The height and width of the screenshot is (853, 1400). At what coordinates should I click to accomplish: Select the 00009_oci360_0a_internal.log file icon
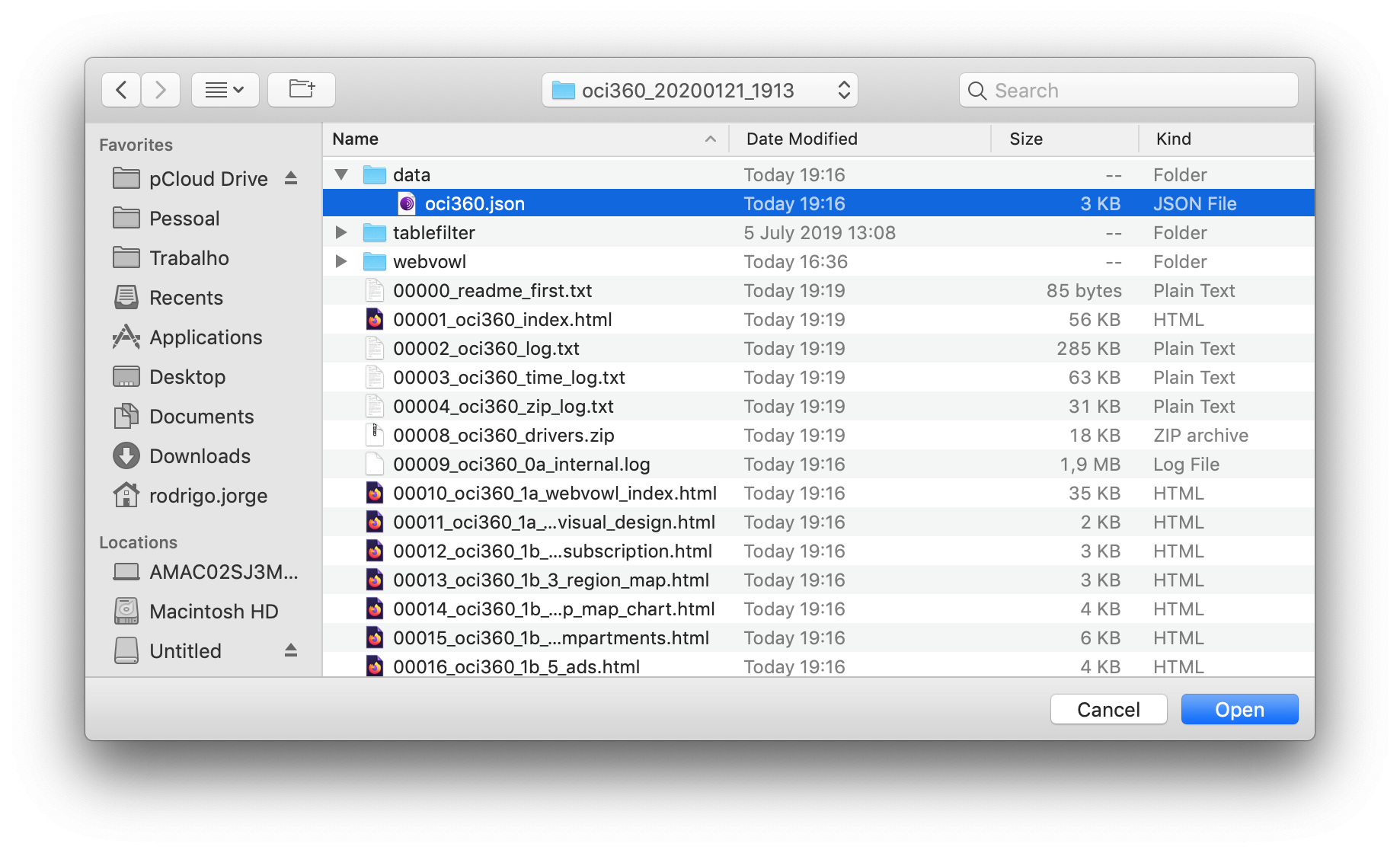(x=374, y=464)
